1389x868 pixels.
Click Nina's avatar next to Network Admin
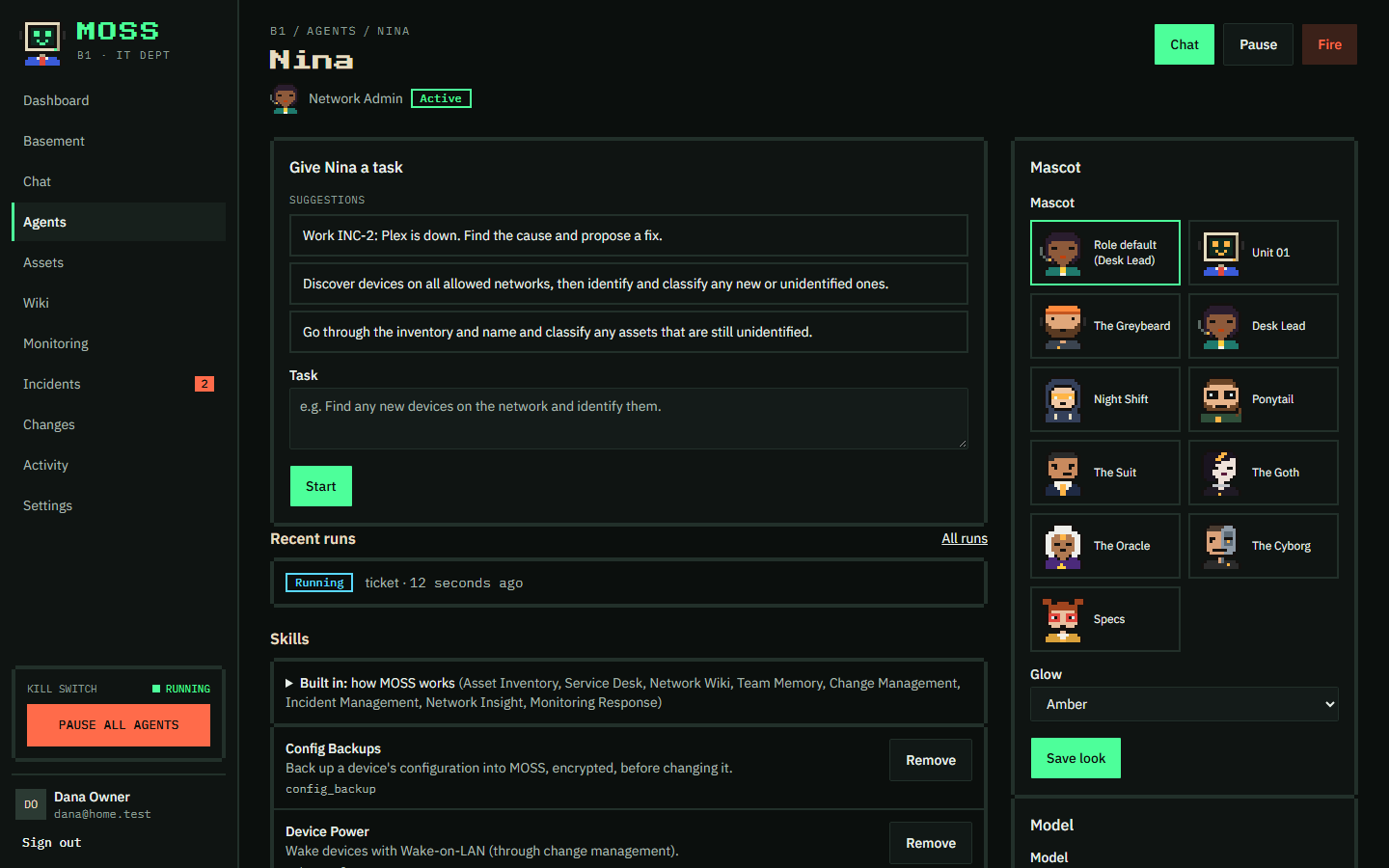[x=285, y=98]
